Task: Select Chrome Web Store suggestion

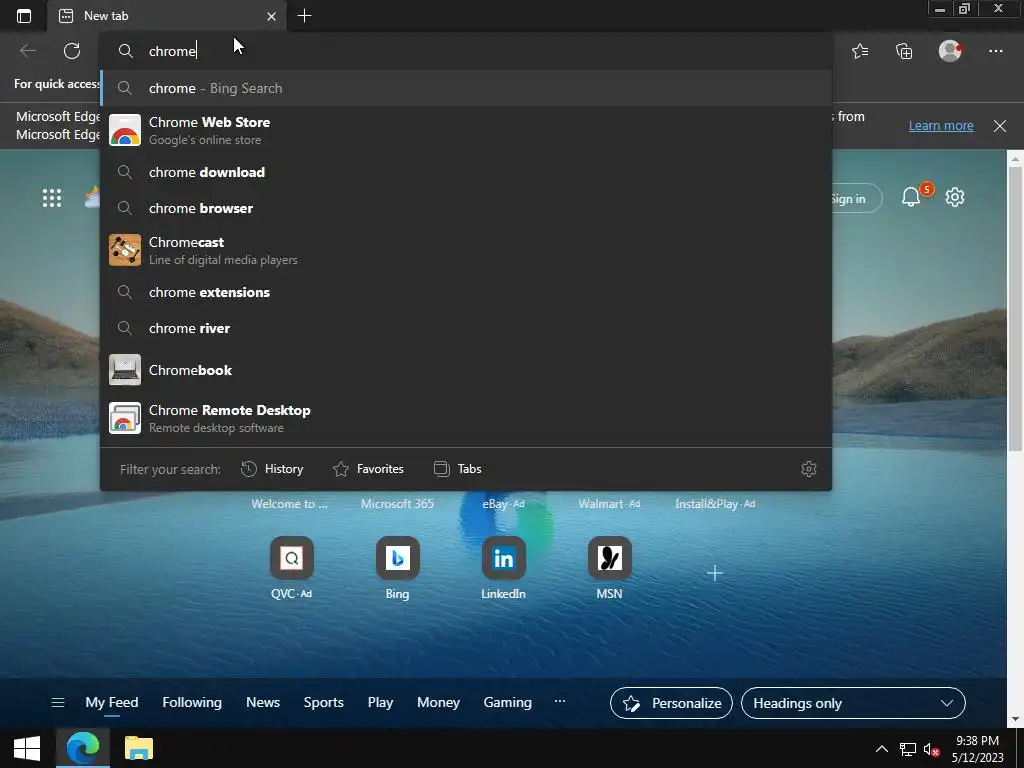Action: pos(466,130)
